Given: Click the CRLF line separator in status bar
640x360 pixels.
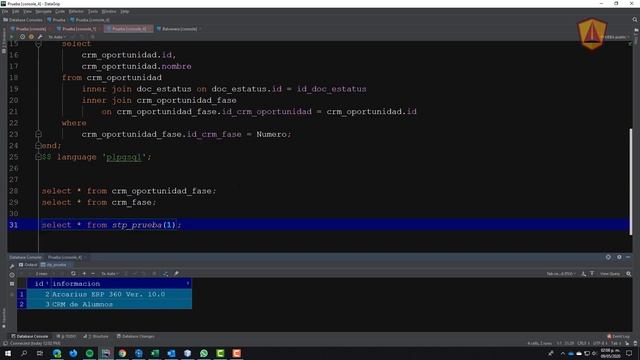Looking at the screenshot, I should [584, 343].
